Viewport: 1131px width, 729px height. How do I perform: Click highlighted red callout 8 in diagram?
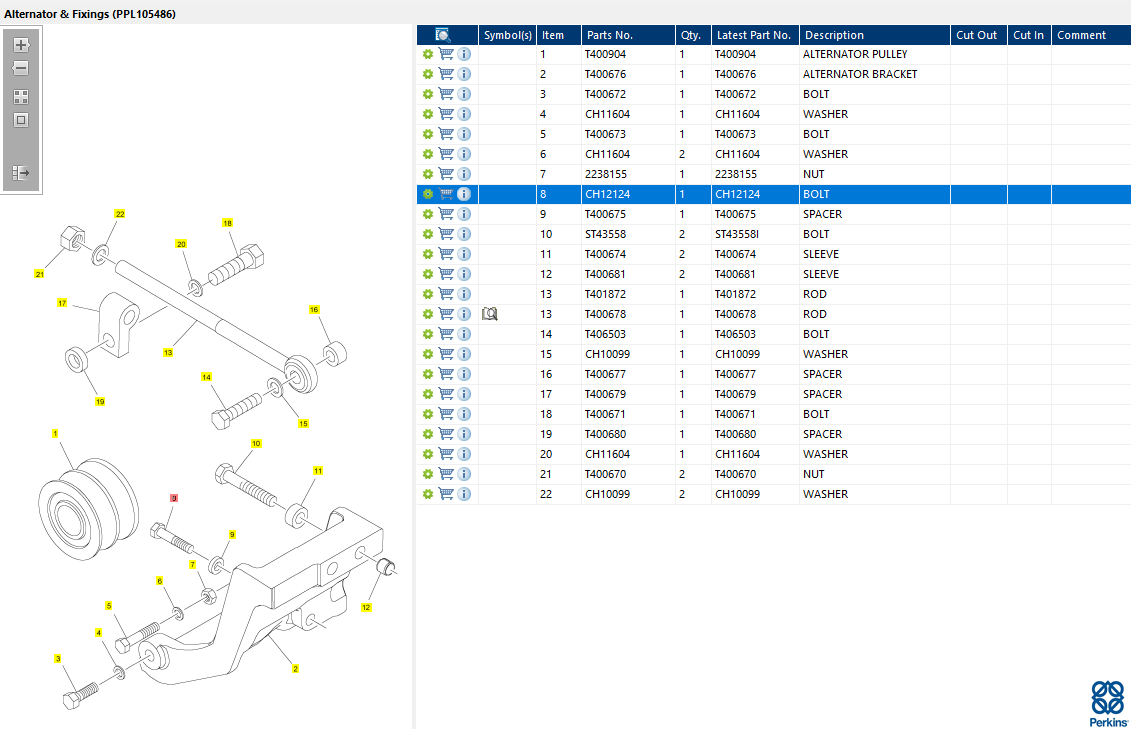point(174,498)
